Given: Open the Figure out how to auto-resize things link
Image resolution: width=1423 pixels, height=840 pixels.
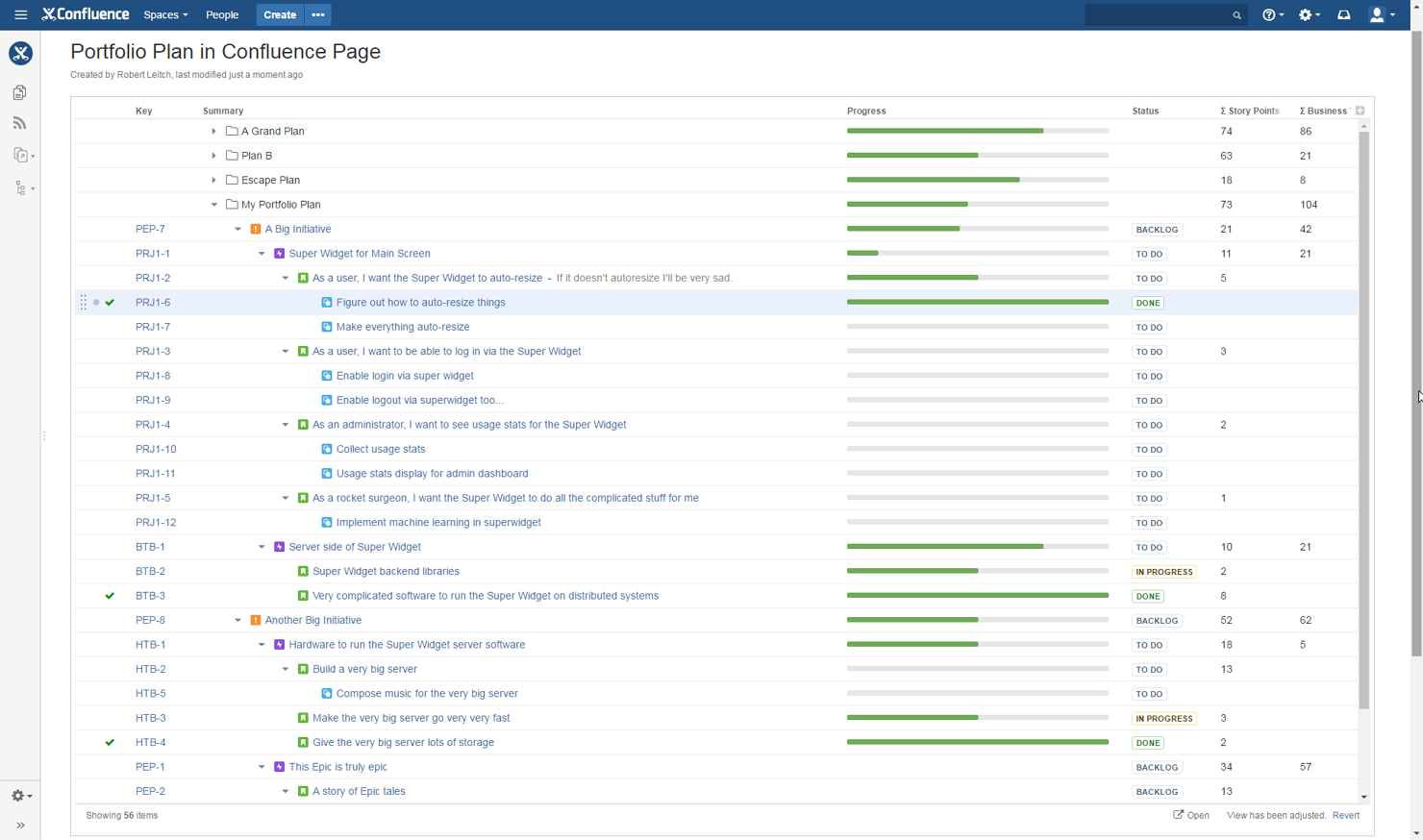Looking at the screenshot, I should (420, 303).
